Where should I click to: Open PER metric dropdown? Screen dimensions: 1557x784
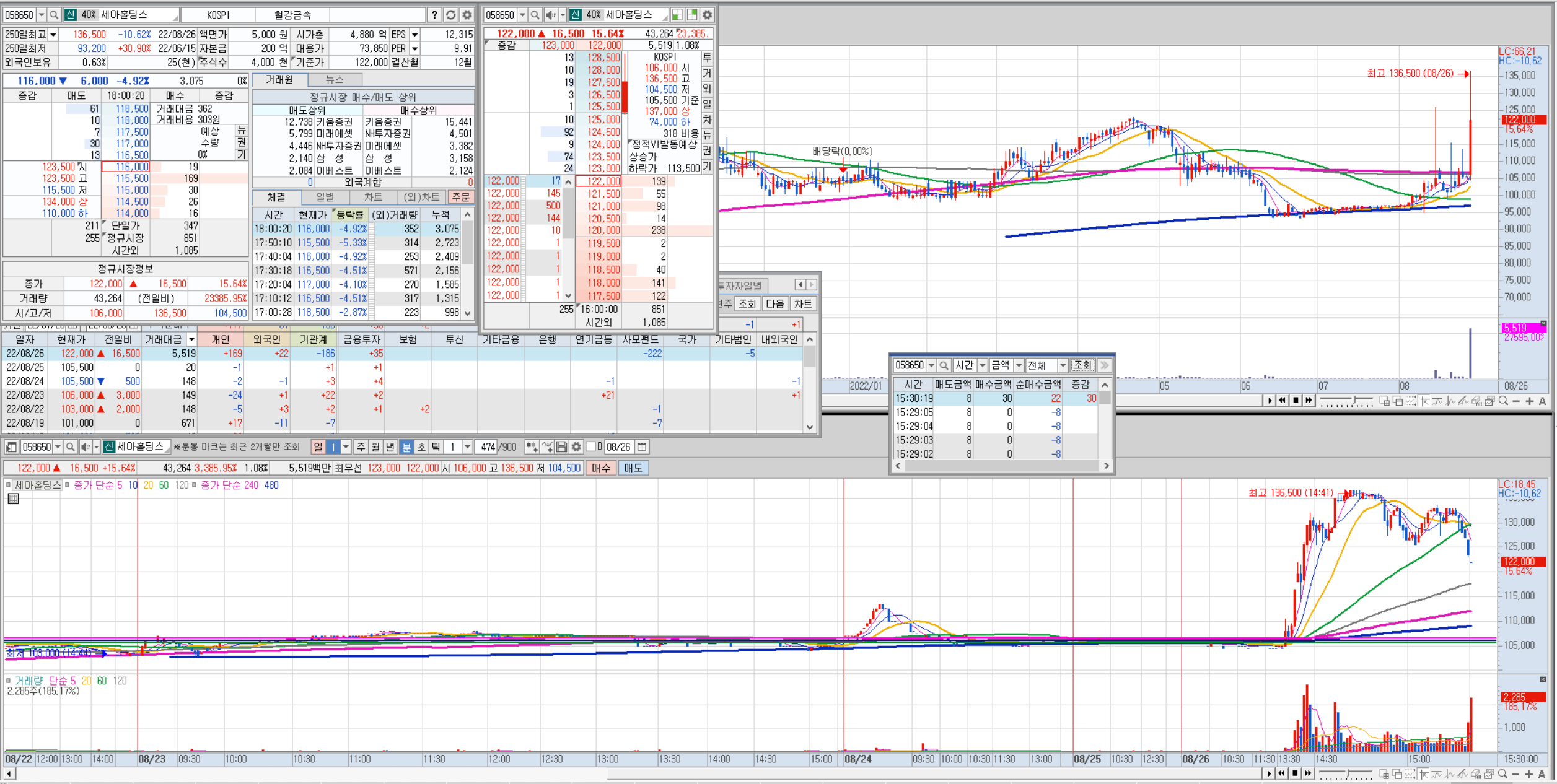[414, 48]
